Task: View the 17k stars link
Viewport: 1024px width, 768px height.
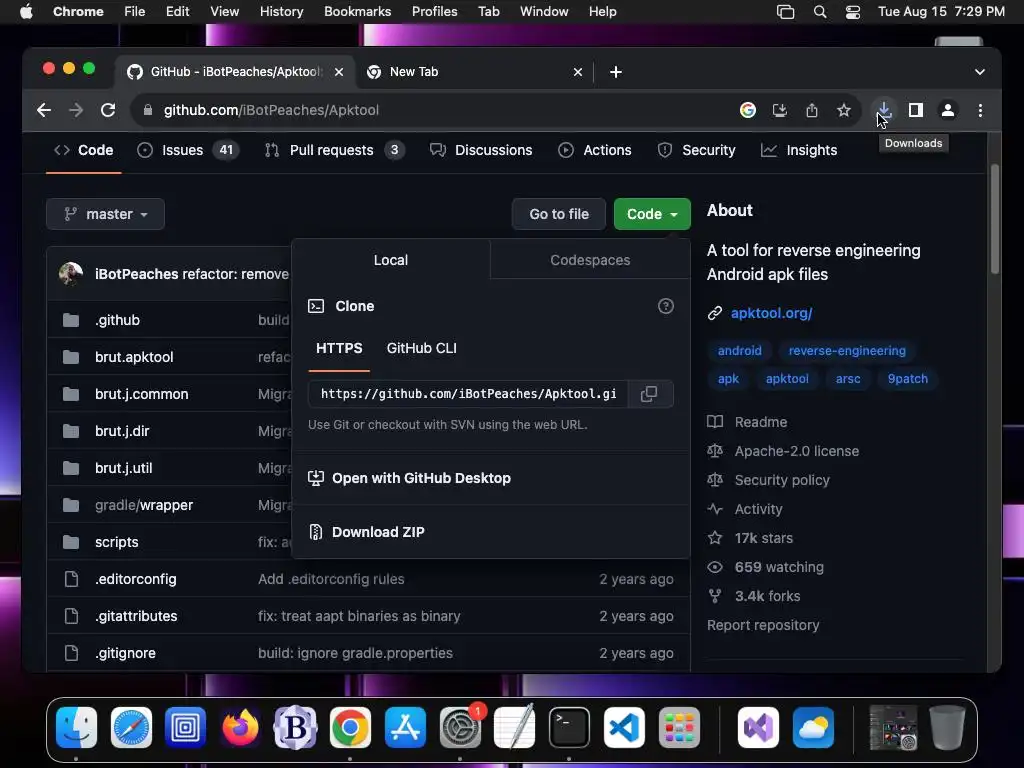Action: 763,538
